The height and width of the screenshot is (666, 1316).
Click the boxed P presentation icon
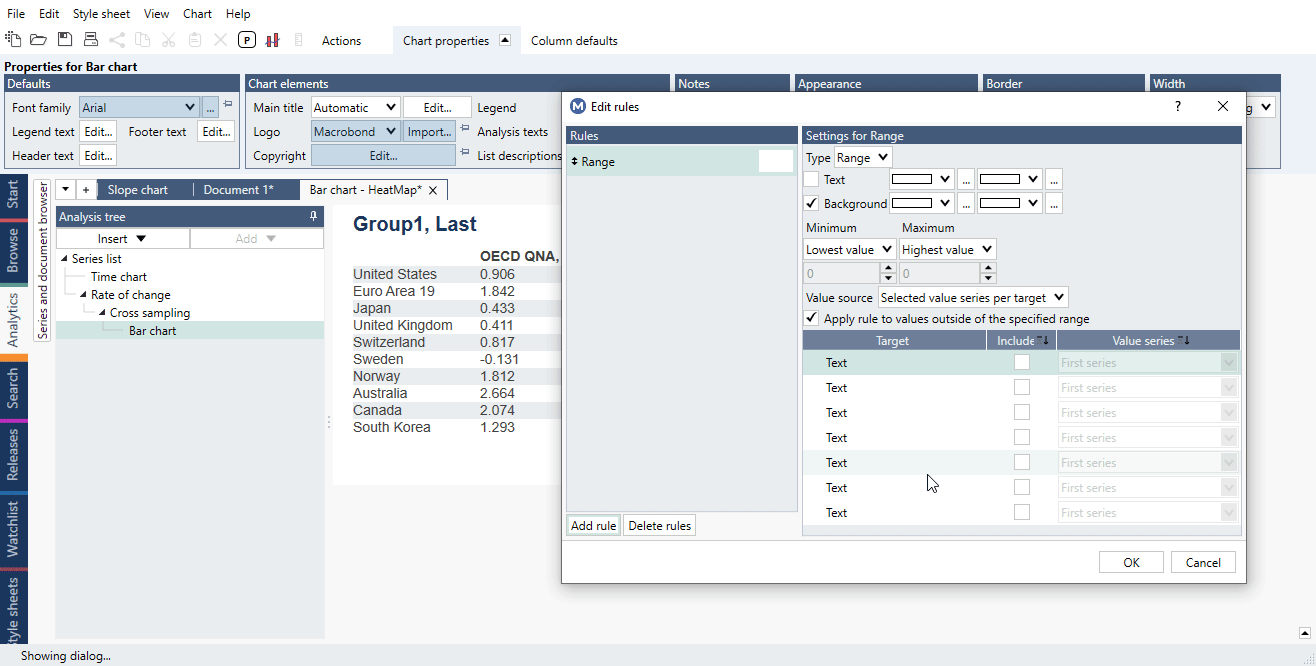(x=246, y=40)
